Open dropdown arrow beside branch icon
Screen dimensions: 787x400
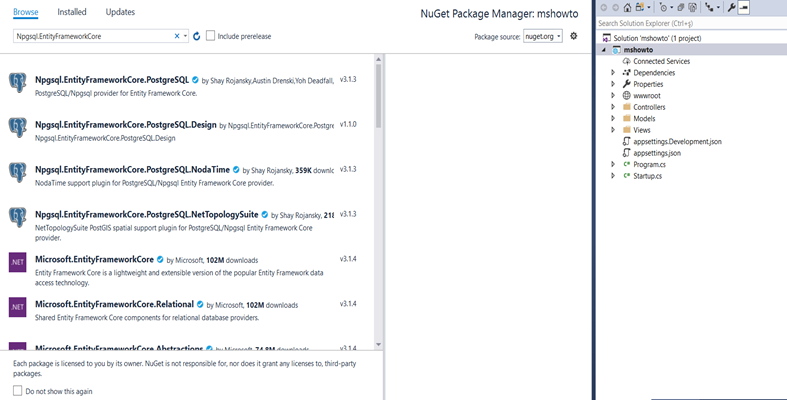[x=718, y=8]
